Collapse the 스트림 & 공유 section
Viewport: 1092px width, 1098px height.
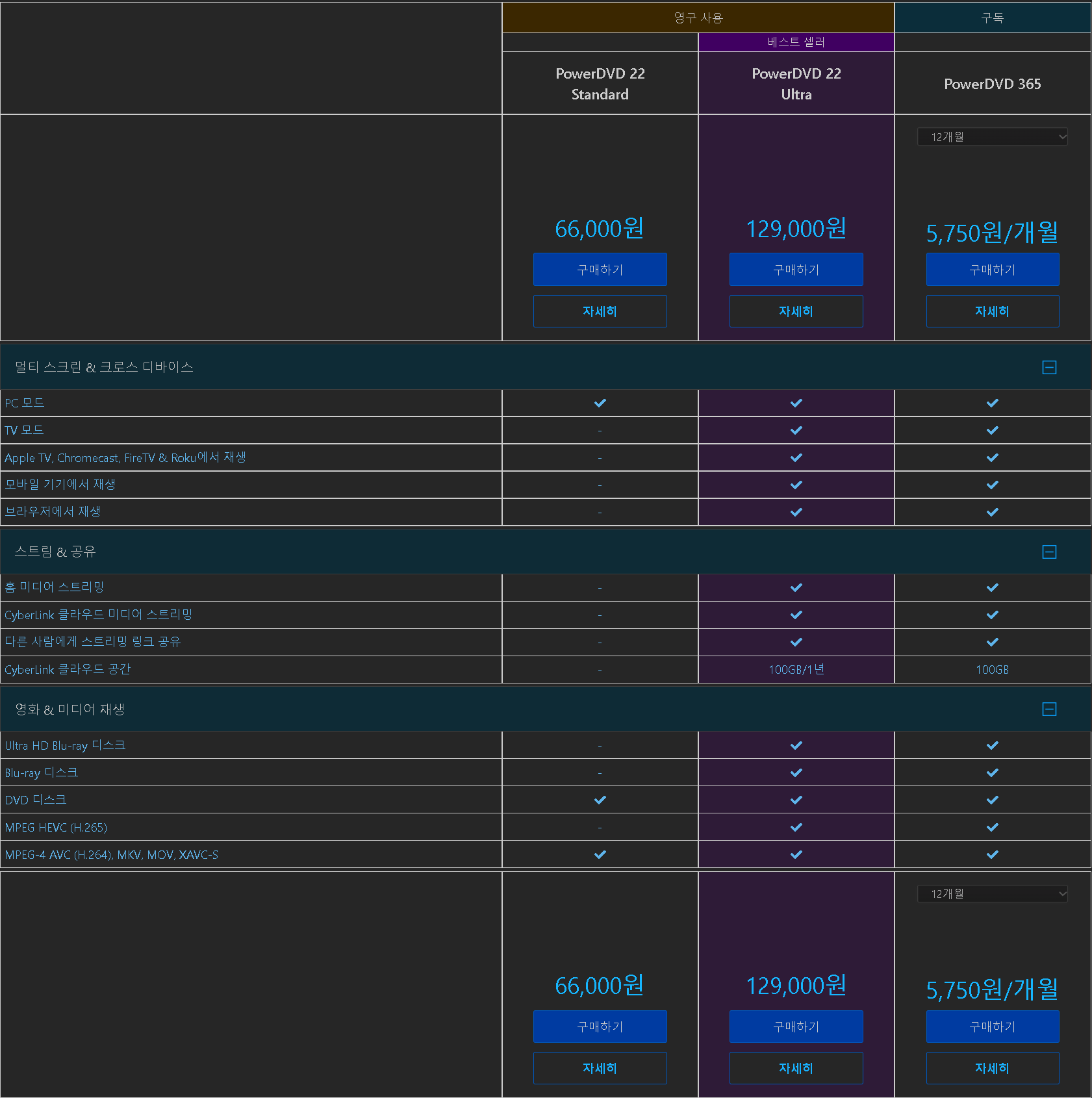[x=1049, y=552]
